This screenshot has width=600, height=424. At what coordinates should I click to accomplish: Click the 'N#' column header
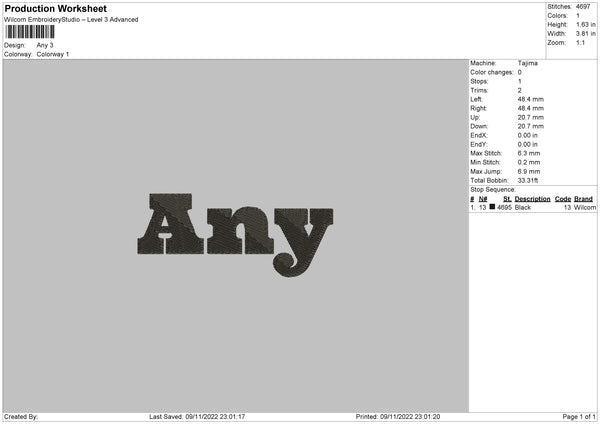click(483, 199)
